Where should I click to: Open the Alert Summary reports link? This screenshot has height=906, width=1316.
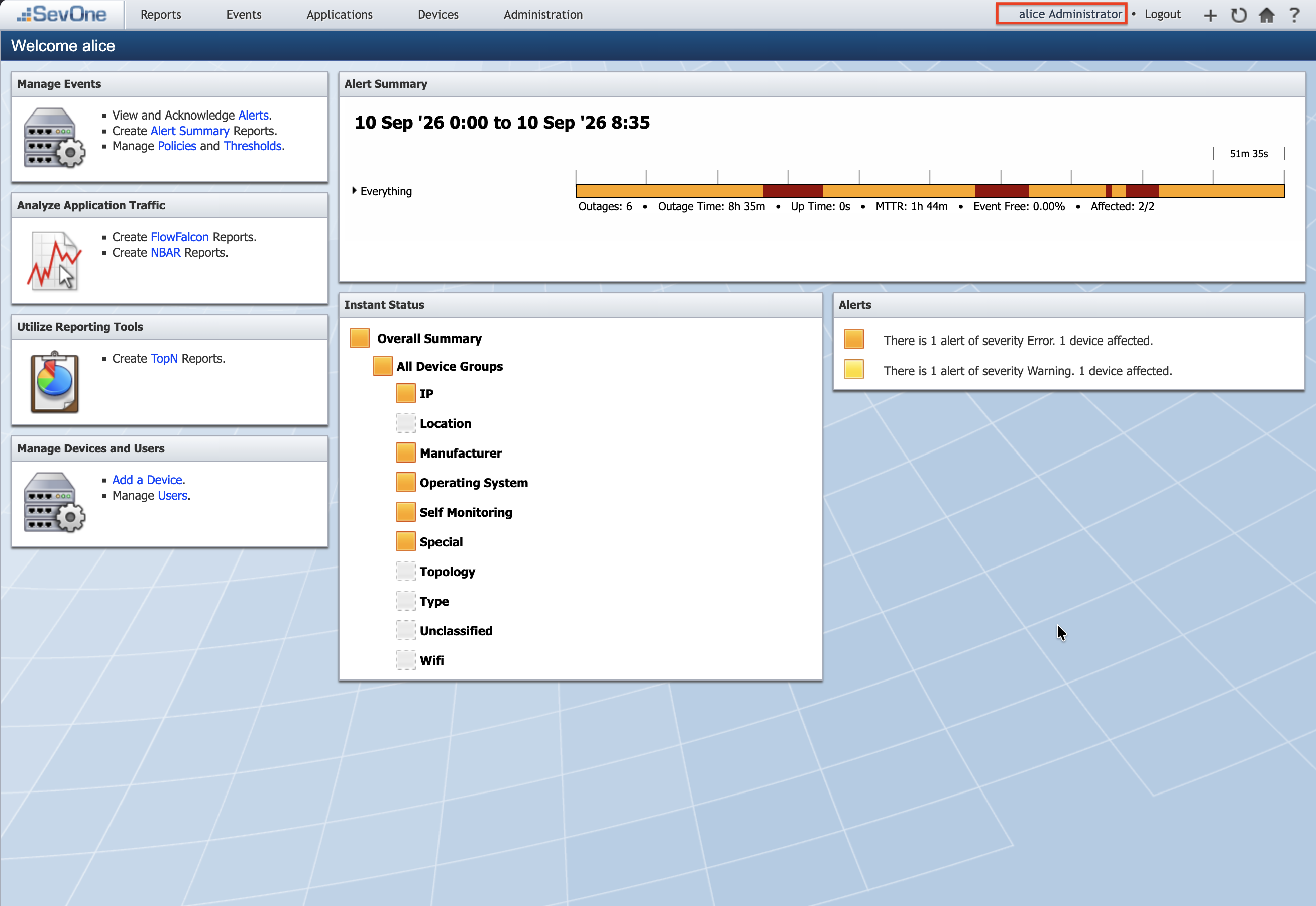point(190,131)
